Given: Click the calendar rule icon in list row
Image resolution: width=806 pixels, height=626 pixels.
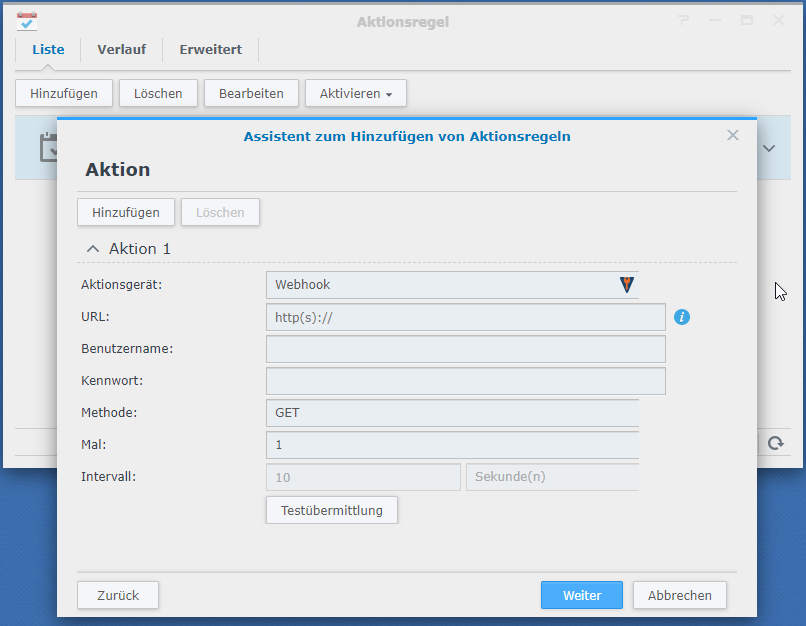Looking at the screenshot, I should click(x=48, y=148).
